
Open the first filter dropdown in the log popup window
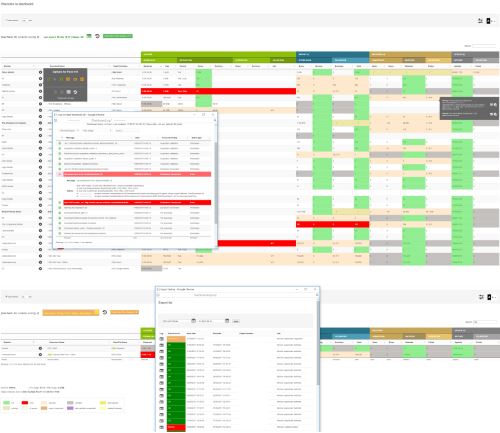[69, 130]
